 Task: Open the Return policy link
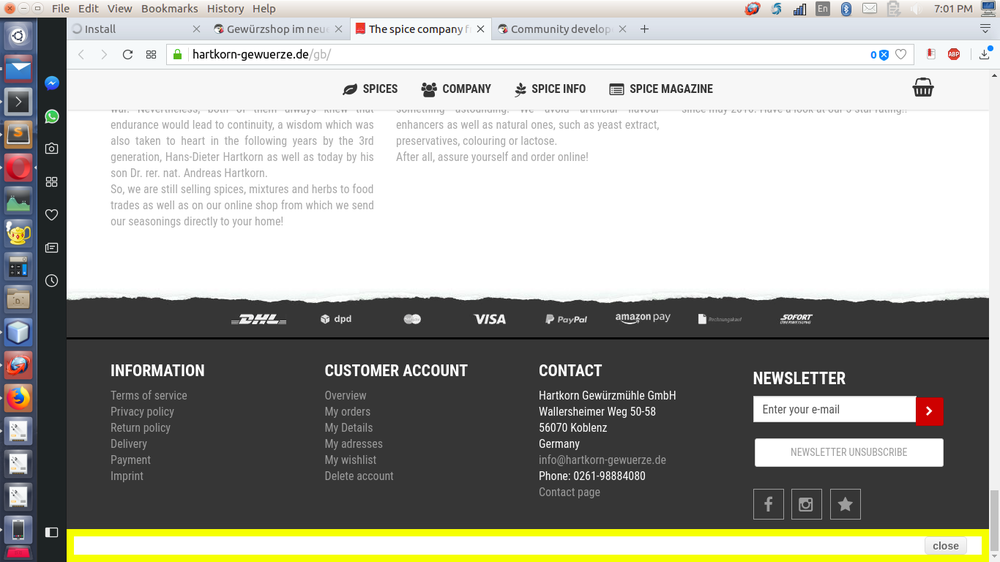[x=140, y=427]
